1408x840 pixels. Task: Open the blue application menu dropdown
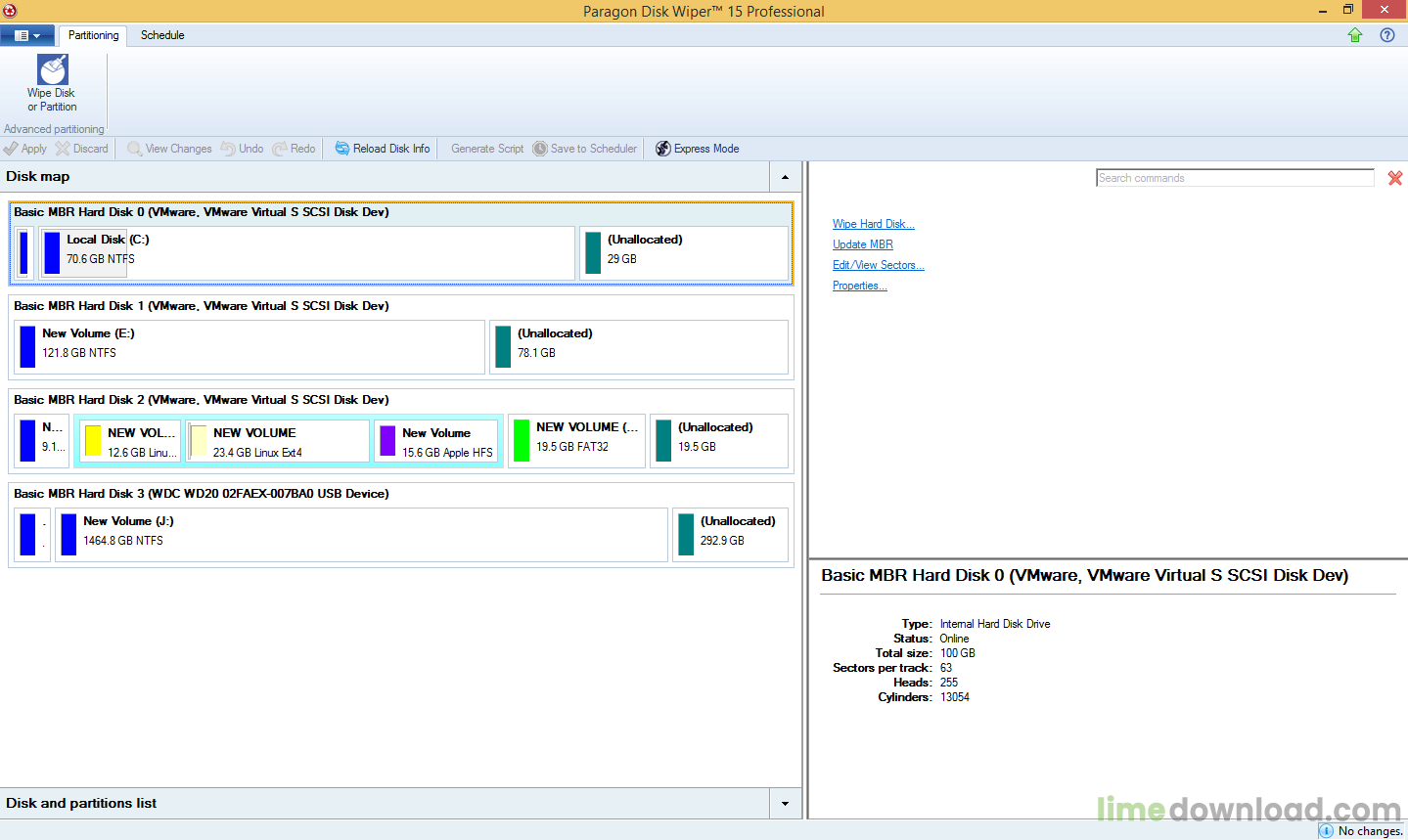[x=26, y=35]
